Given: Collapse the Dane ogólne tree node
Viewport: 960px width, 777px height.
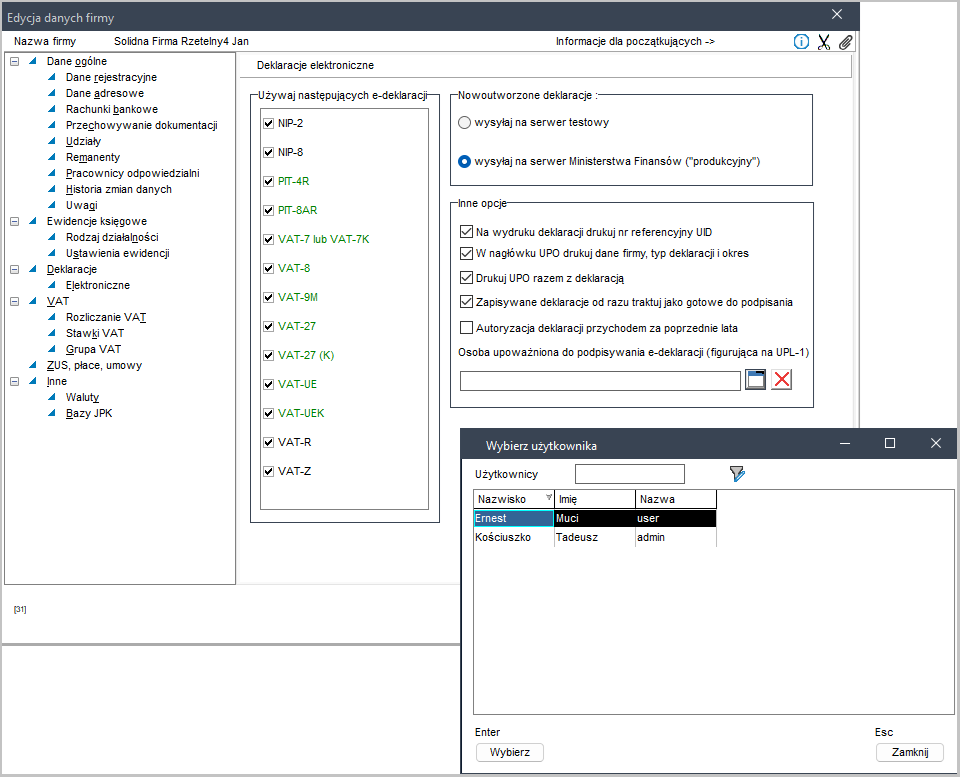Looking at the screenshot, I should click(x=15, y=61).
